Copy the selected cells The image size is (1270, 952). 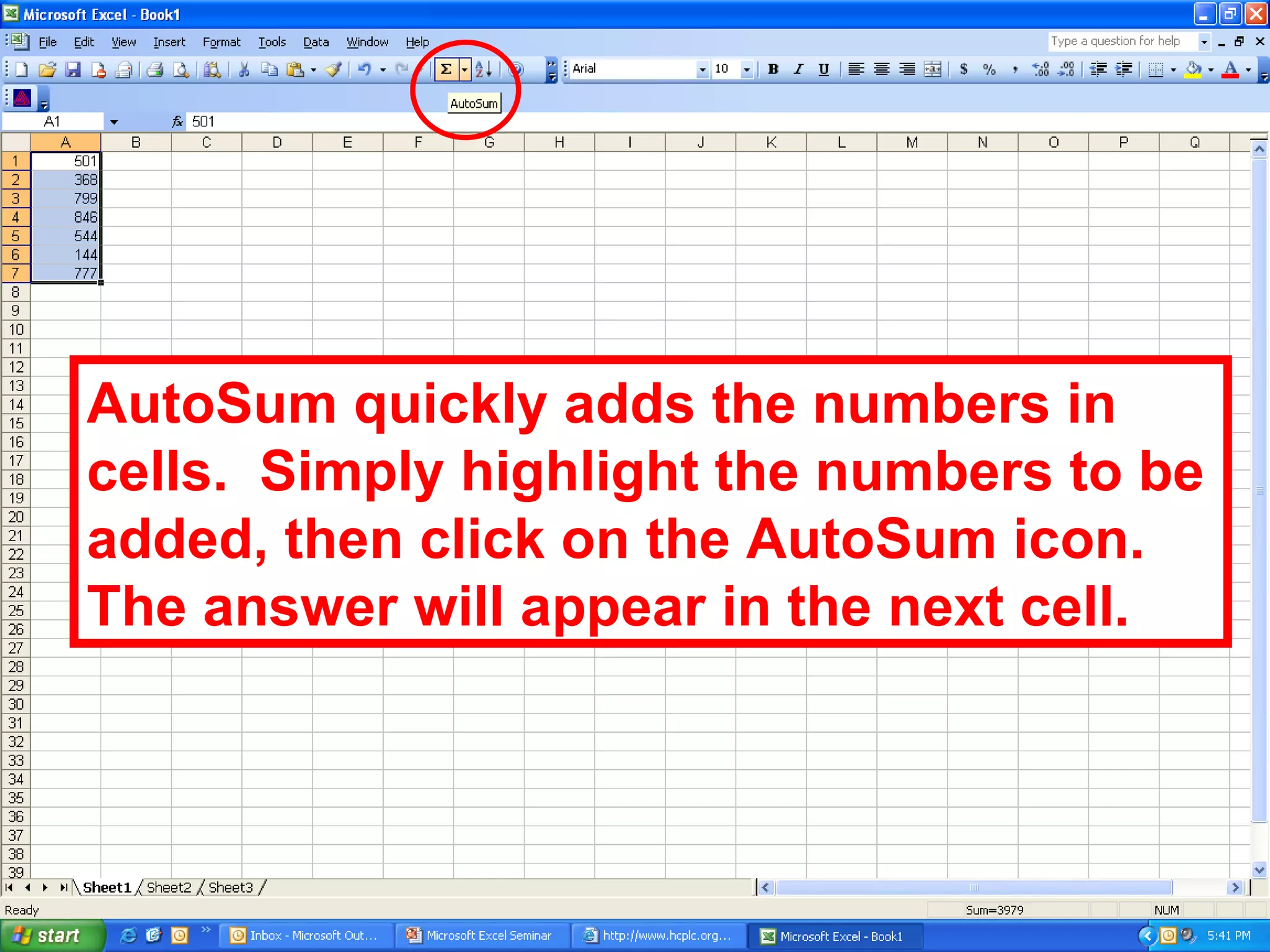[x=269, y=69]
